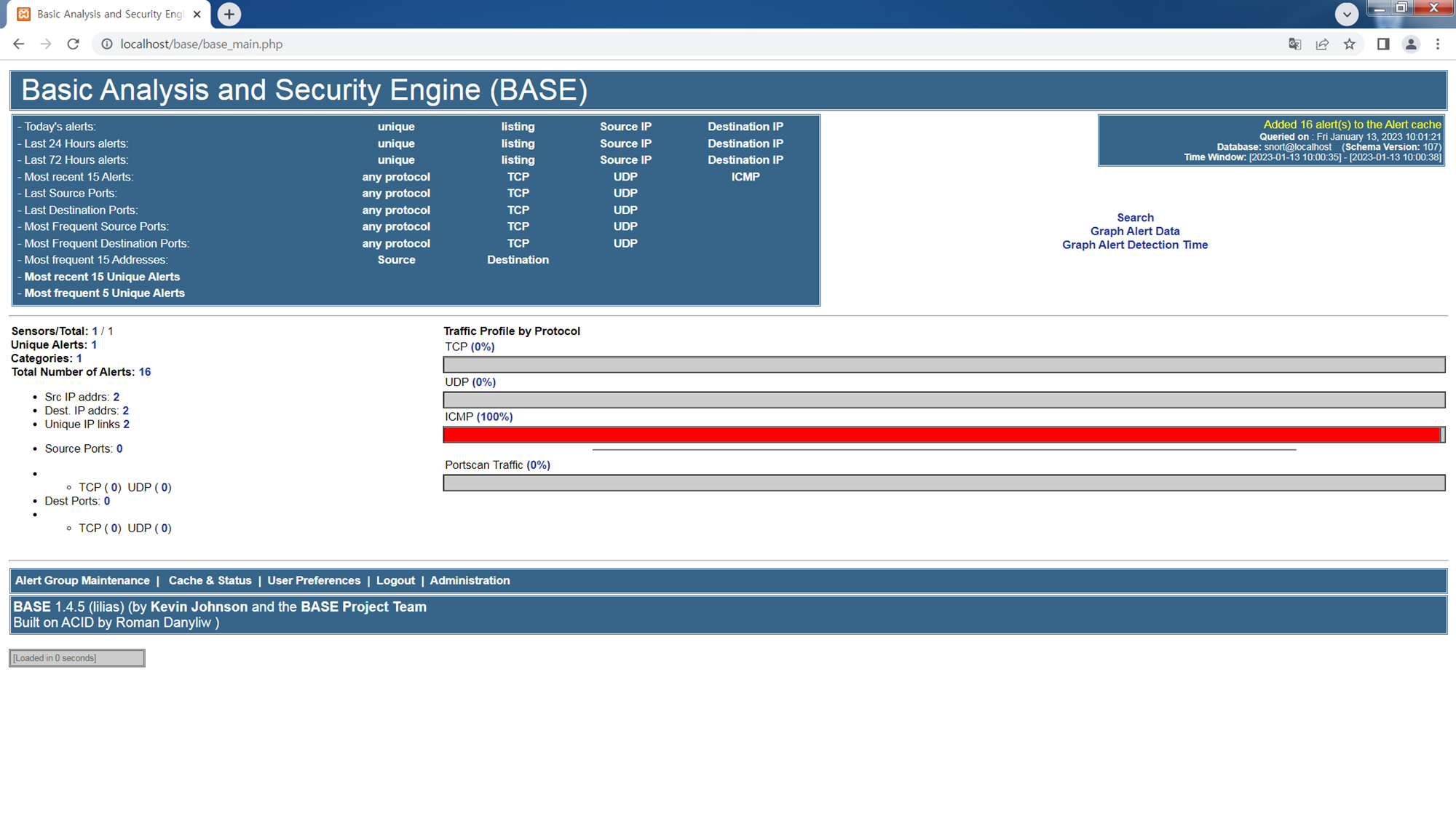The height and width of the screenshot is (814, 1456).
Task: Click the browser reload page icon
Action: pyautogui.click(x=73, y=44)
